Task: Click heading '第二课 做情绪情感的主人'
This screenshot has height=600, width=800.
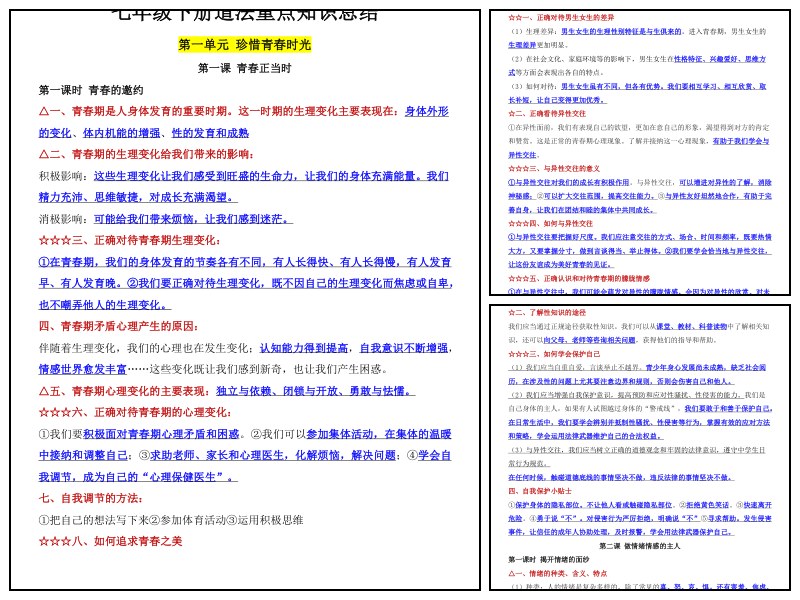Action: (x=639, y=546)
